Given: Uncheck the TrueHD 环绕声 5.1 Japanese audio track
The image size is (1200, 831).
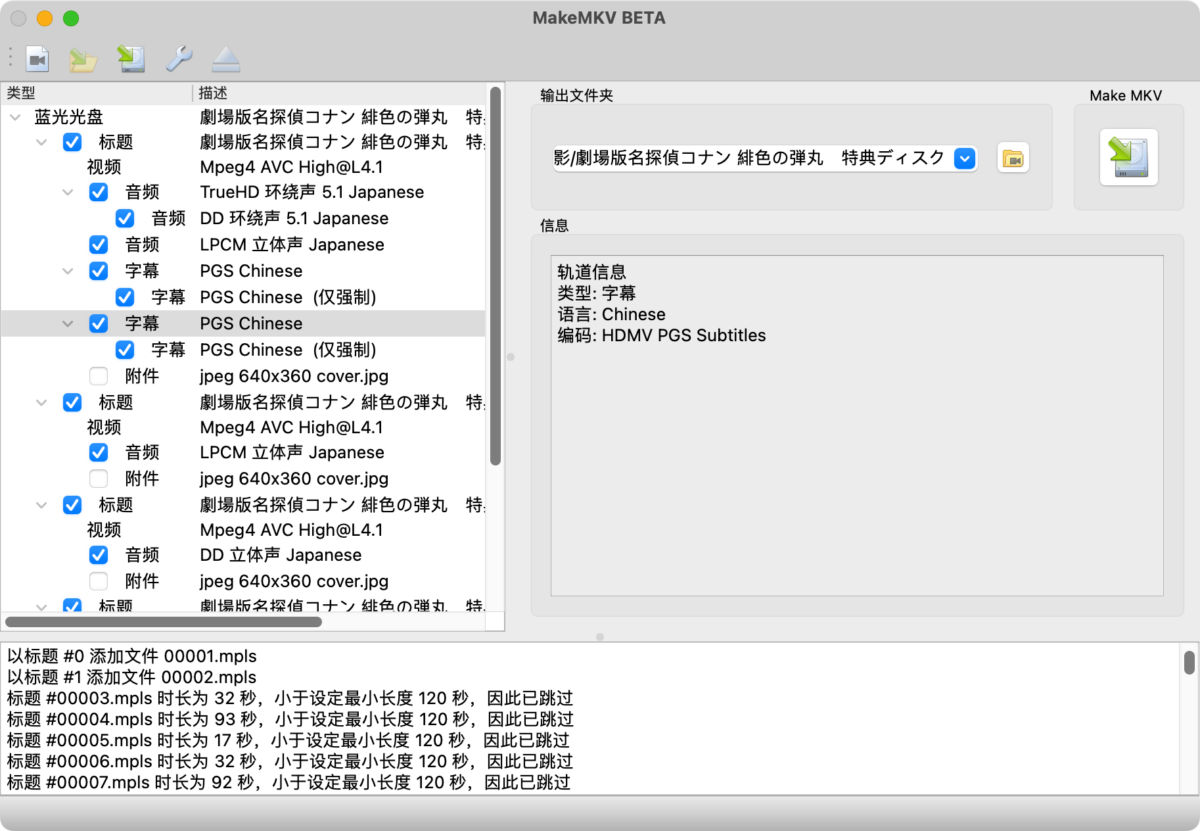Looking at the screenshot, I should tap(98, 192).
